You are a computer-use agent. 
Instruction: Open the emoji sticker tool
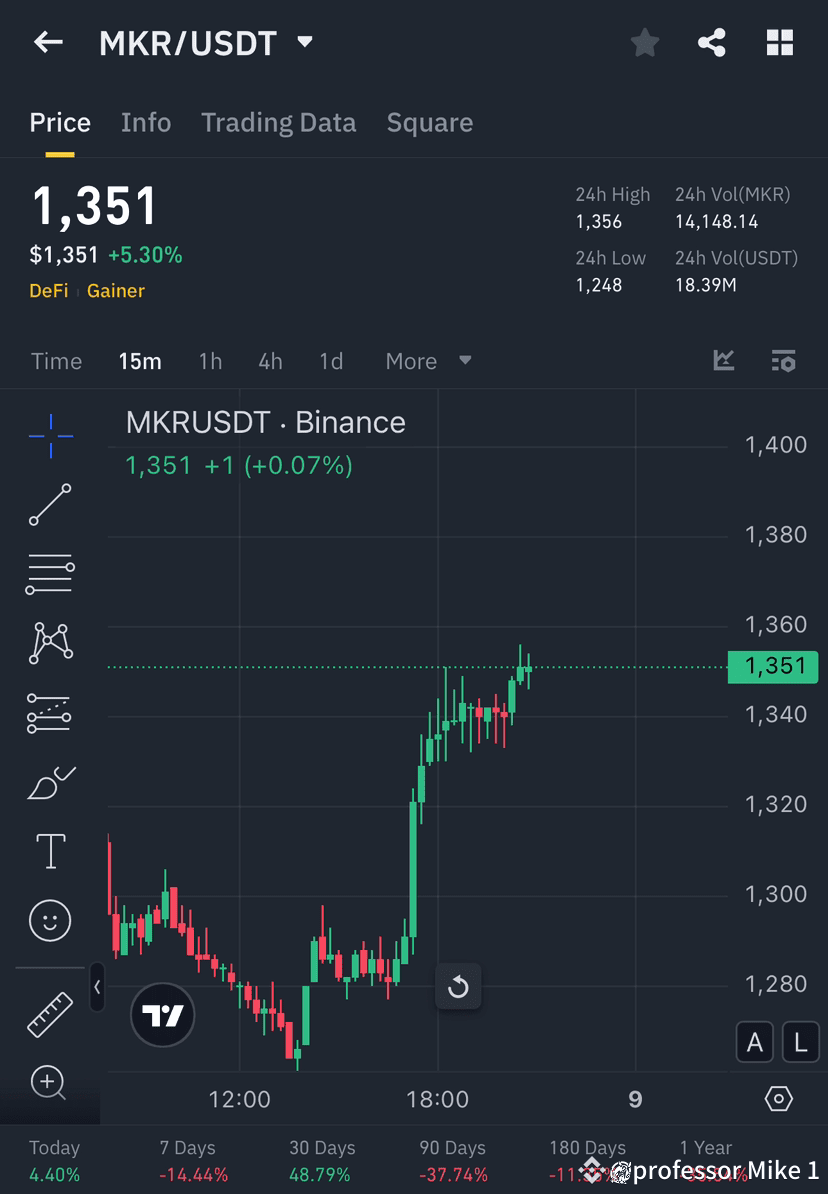pyautogui.click(x=50, y=920)
